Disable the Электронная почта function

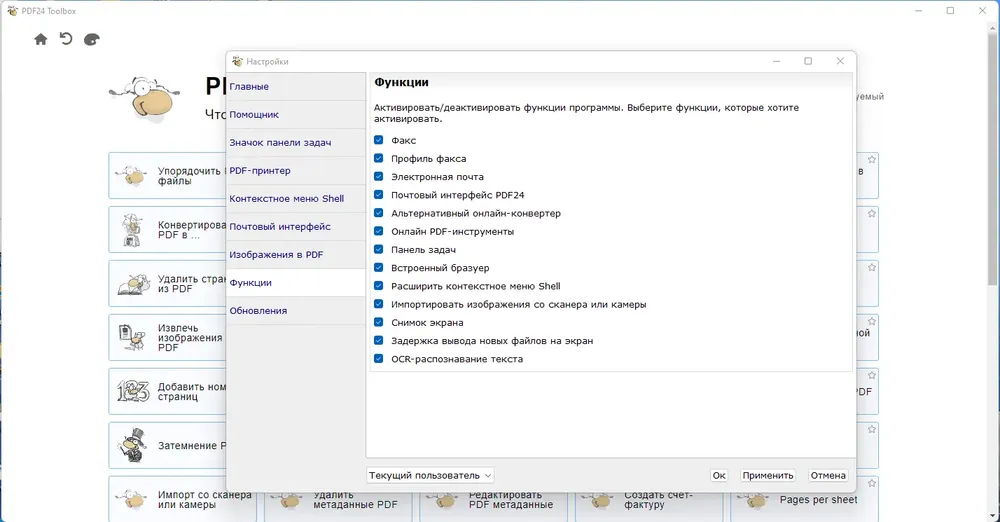click(x=379, y=176)
